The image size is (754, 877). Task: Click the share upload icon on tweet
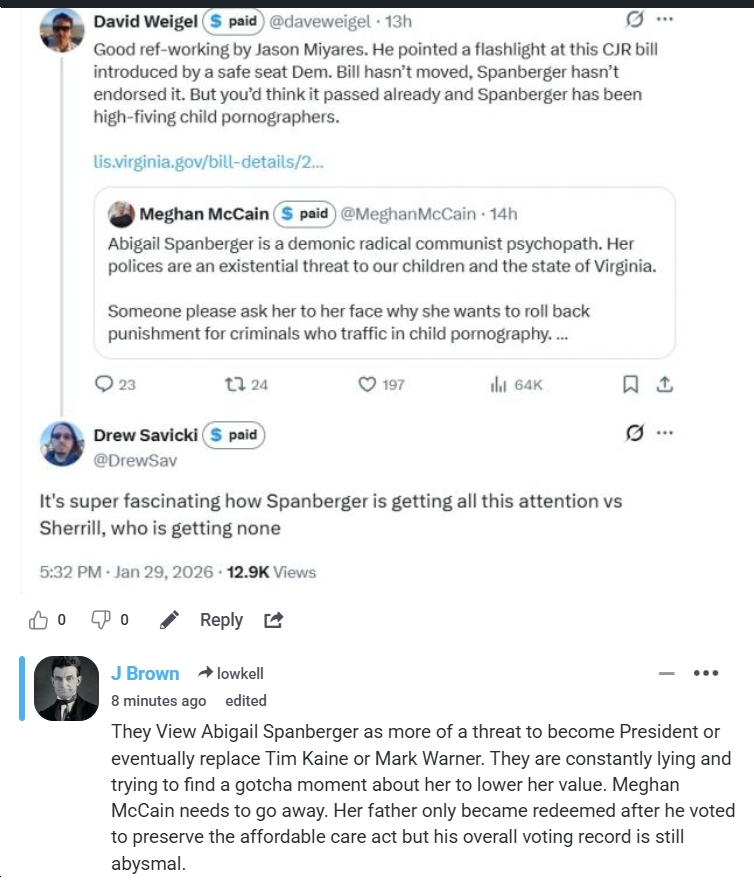(x=665, y=384)
